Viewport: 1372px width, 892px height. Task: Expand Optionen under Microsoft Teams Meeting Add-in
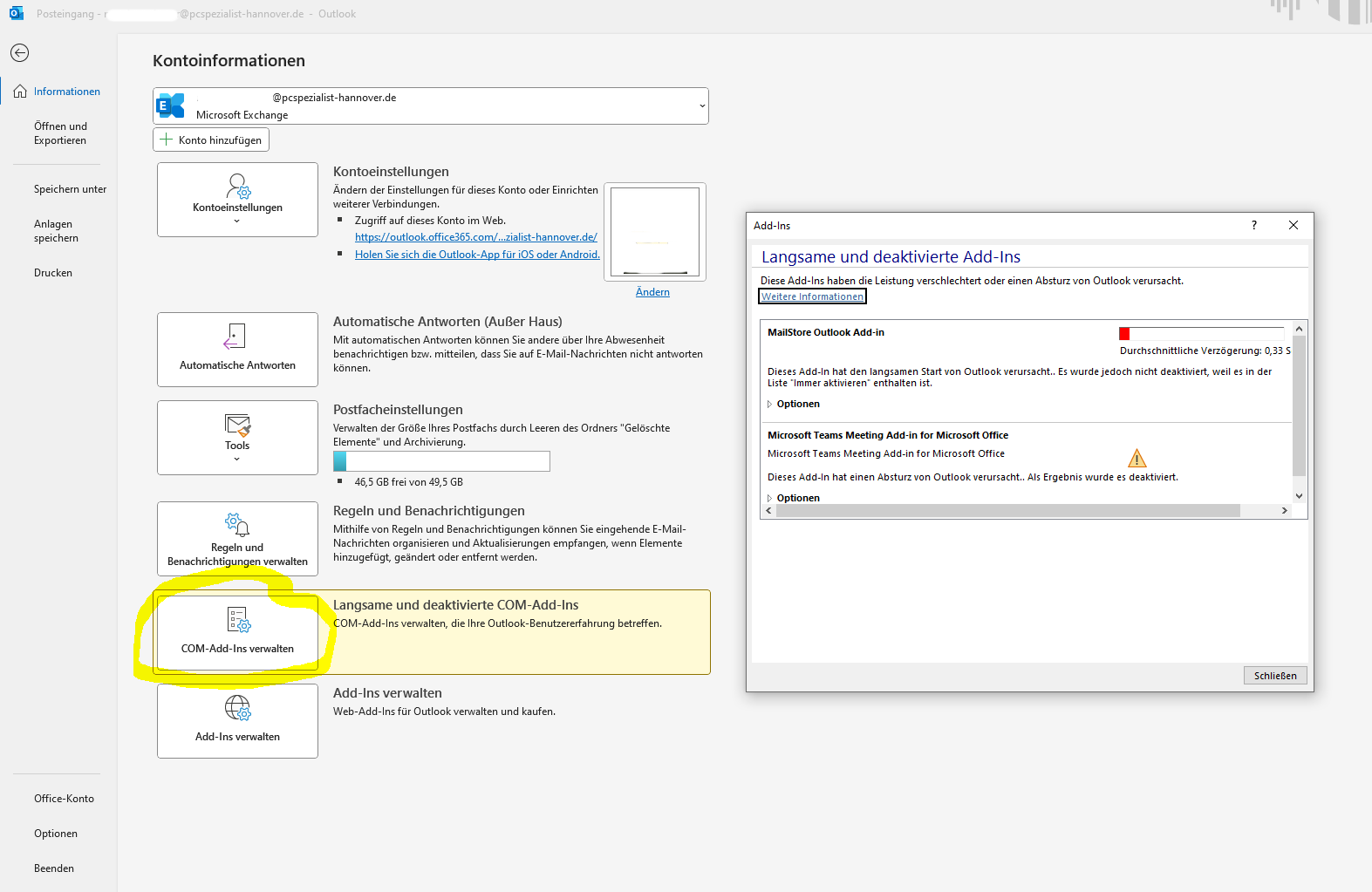[x=797, y=498]
